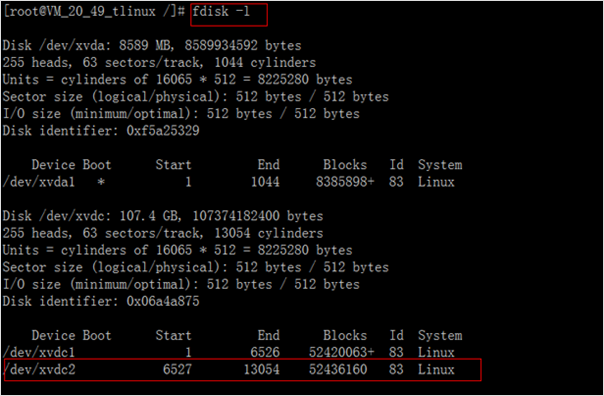Click the shell prompt root@VM_20_49_tlinux
Image resolution: width=604 pixels, height=396 pixels.
tap(82, 12)
